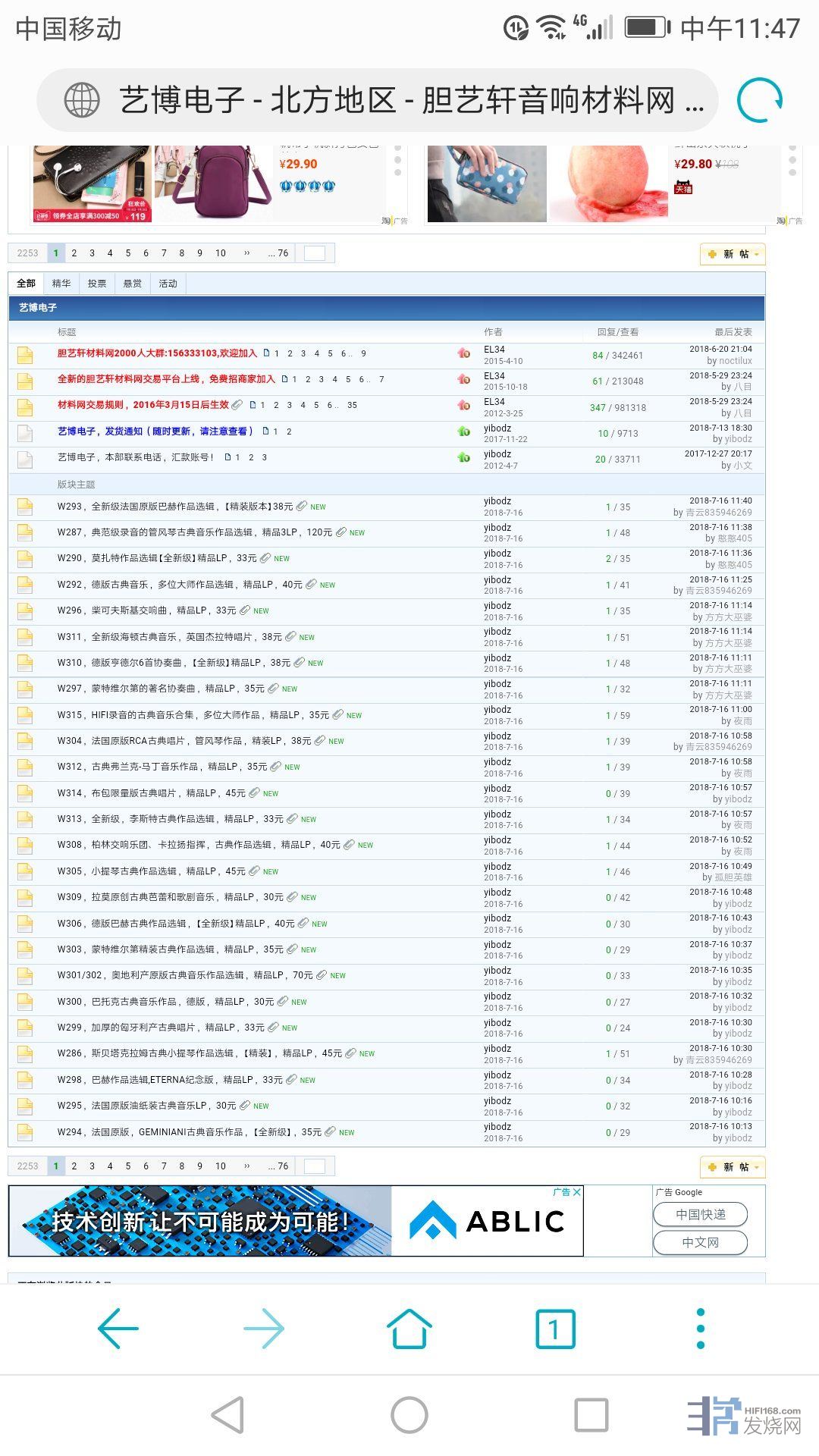Click the 中国快递 ad button

pyautogui.click(x=700, y=1214)
